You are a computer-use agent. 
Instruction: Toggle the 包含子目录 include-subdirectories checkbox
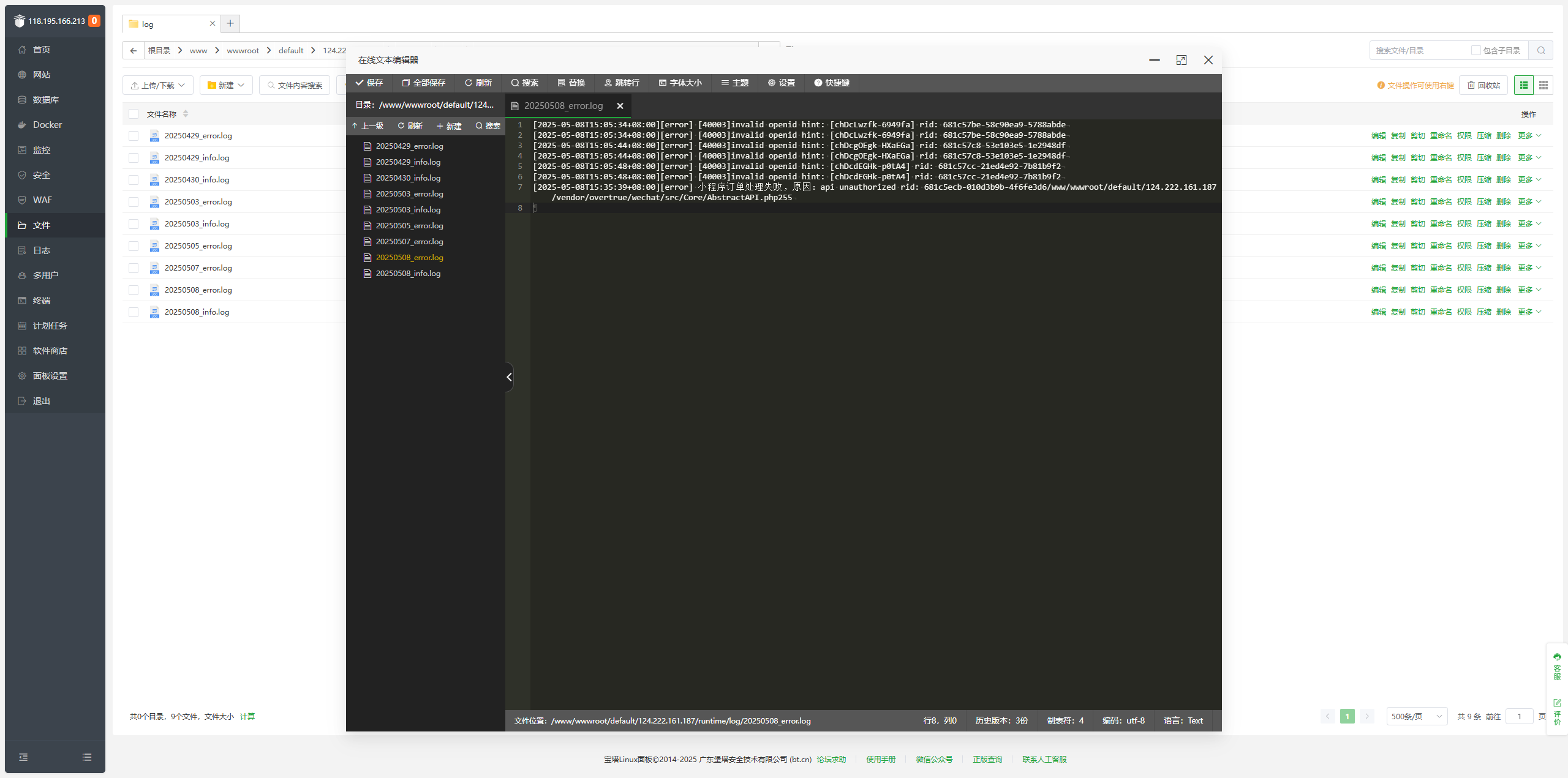[1476, 50]
